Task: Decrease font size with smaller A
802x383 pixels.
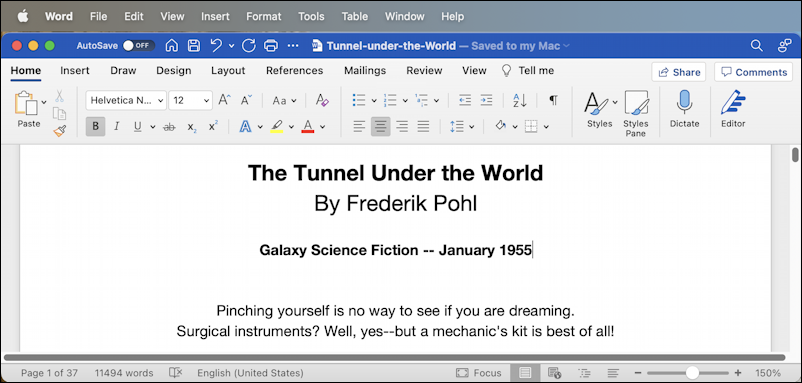Action: click(247, 100)
